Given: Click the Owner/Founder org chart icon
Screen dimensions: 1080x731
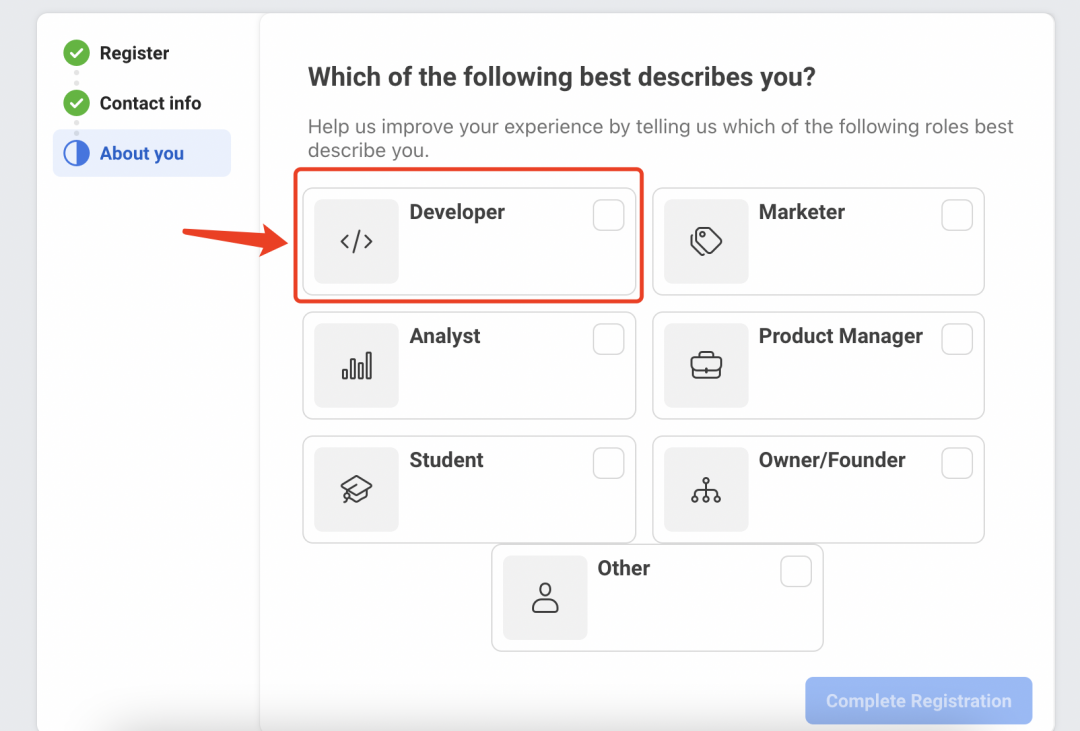Looking at the screenshot, I should click(706, 489).
